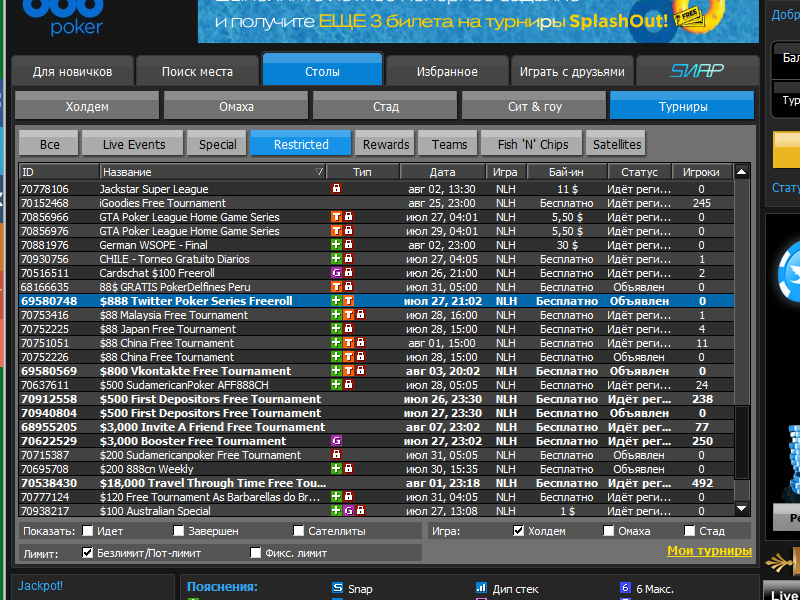Enable the Омаха game checkbox
Image resolution: width=800 pixels, height=600 pixels.
tap(608, 531)
